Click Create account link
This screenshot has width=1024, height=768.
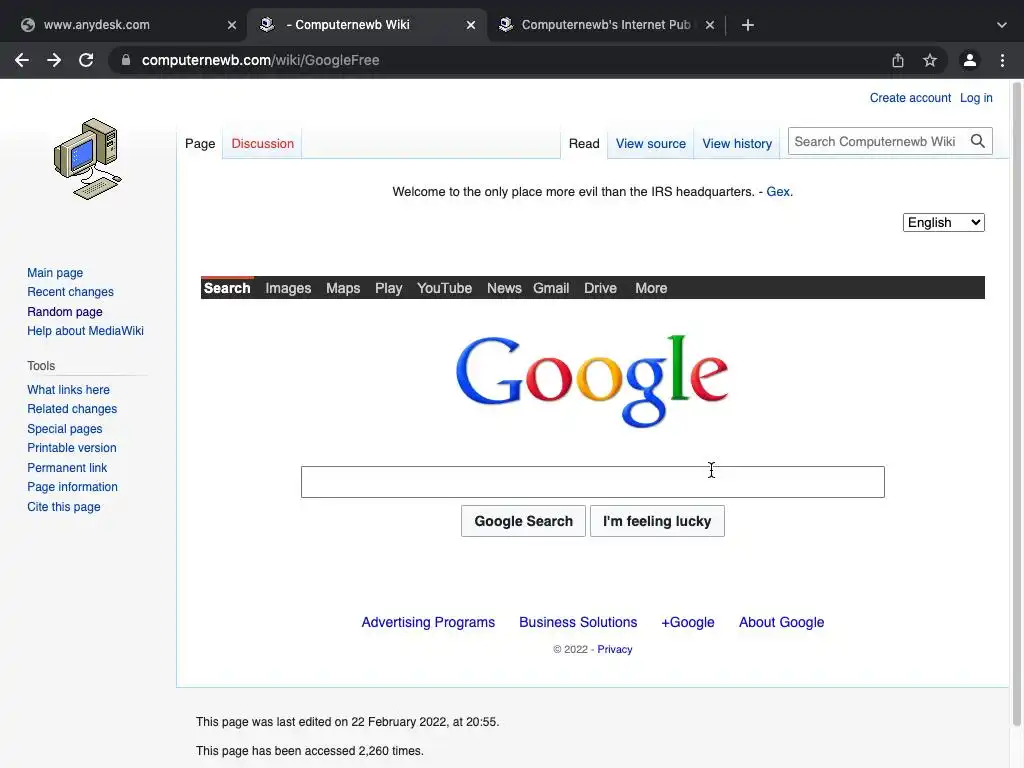[x=910, y=98]
